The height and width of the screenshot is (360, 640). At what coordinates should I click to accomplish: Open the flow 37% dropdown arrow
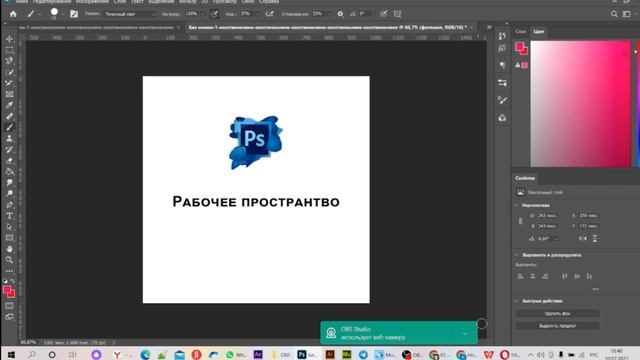click(x=257, y=14)
